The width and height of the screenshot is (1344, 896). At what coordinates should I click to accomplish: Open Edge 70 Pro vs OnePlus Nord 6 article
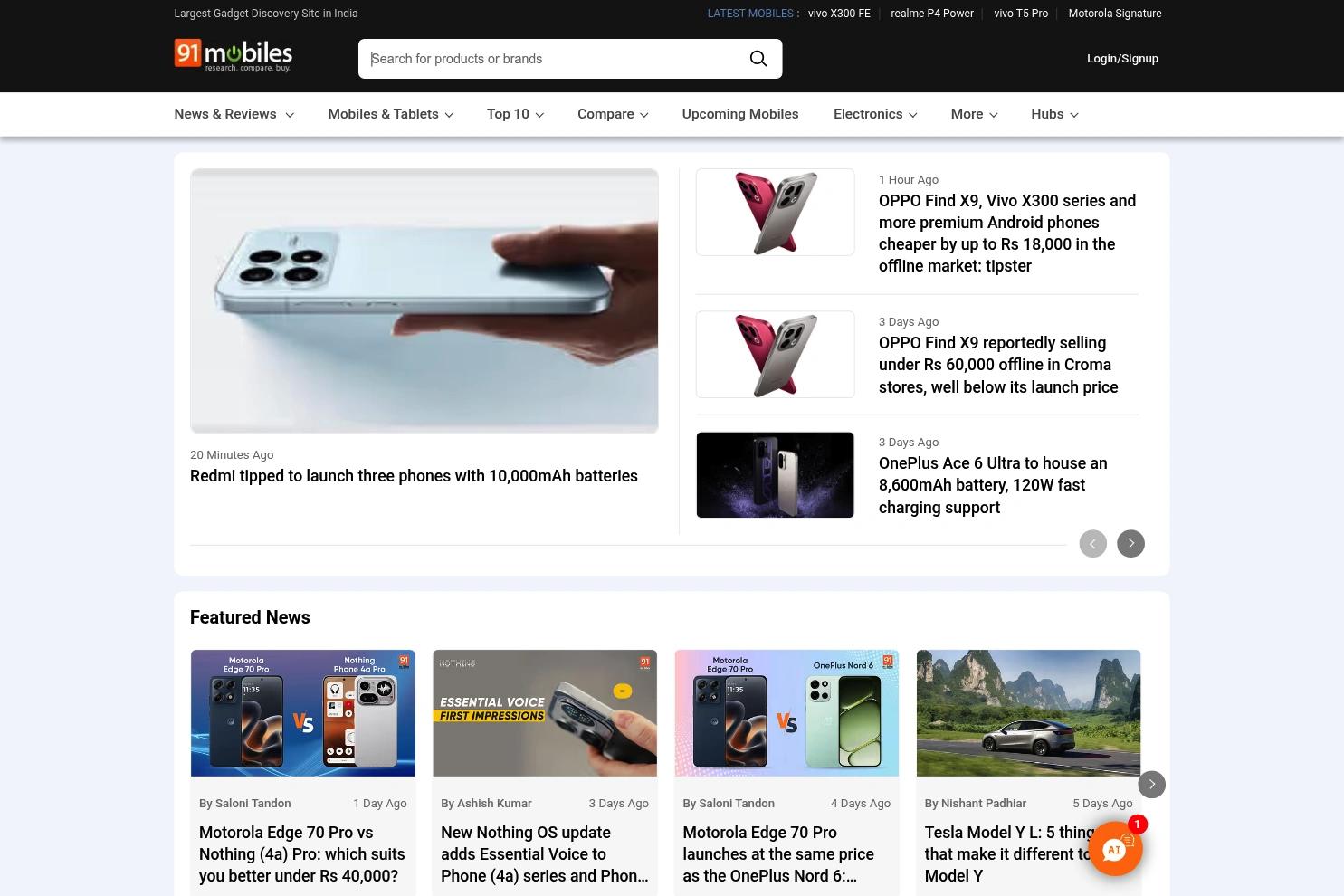(778, 854)
